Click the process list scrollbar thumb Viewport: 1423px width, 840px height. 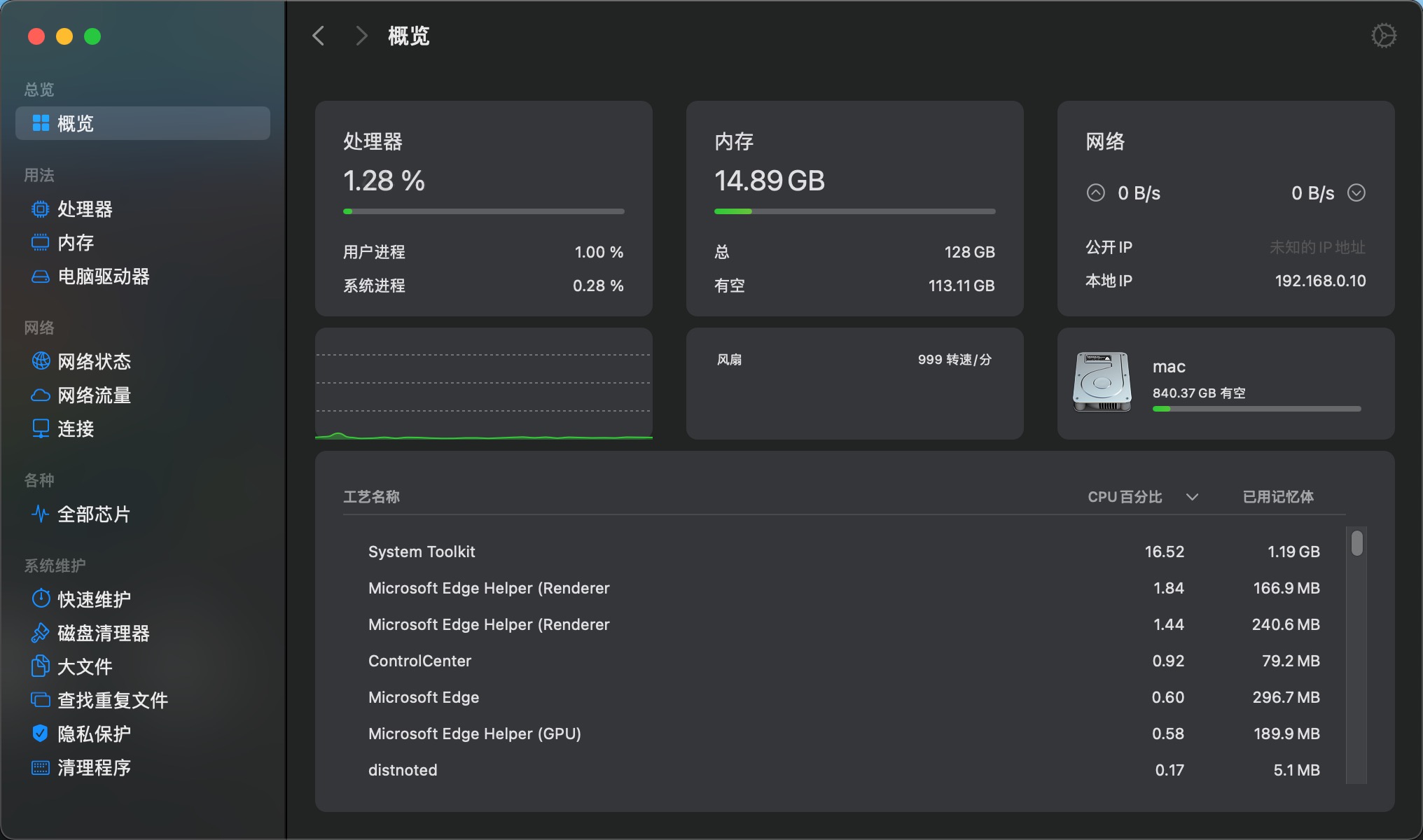(1357, 543)
